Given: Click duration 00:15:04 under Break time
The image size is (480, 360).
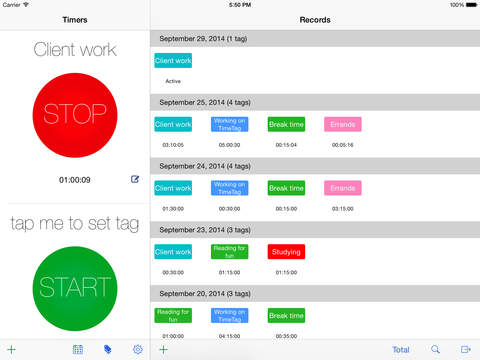Looking at the screenshot, I should (x=286, y=145).
